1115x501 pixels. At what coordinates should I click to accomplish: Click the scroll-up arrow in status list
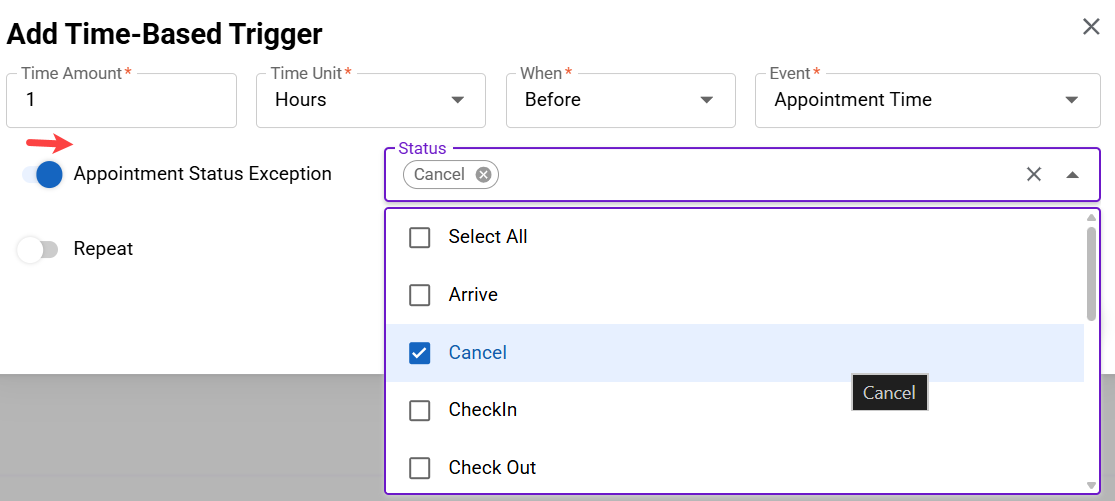coord(1091,217)
